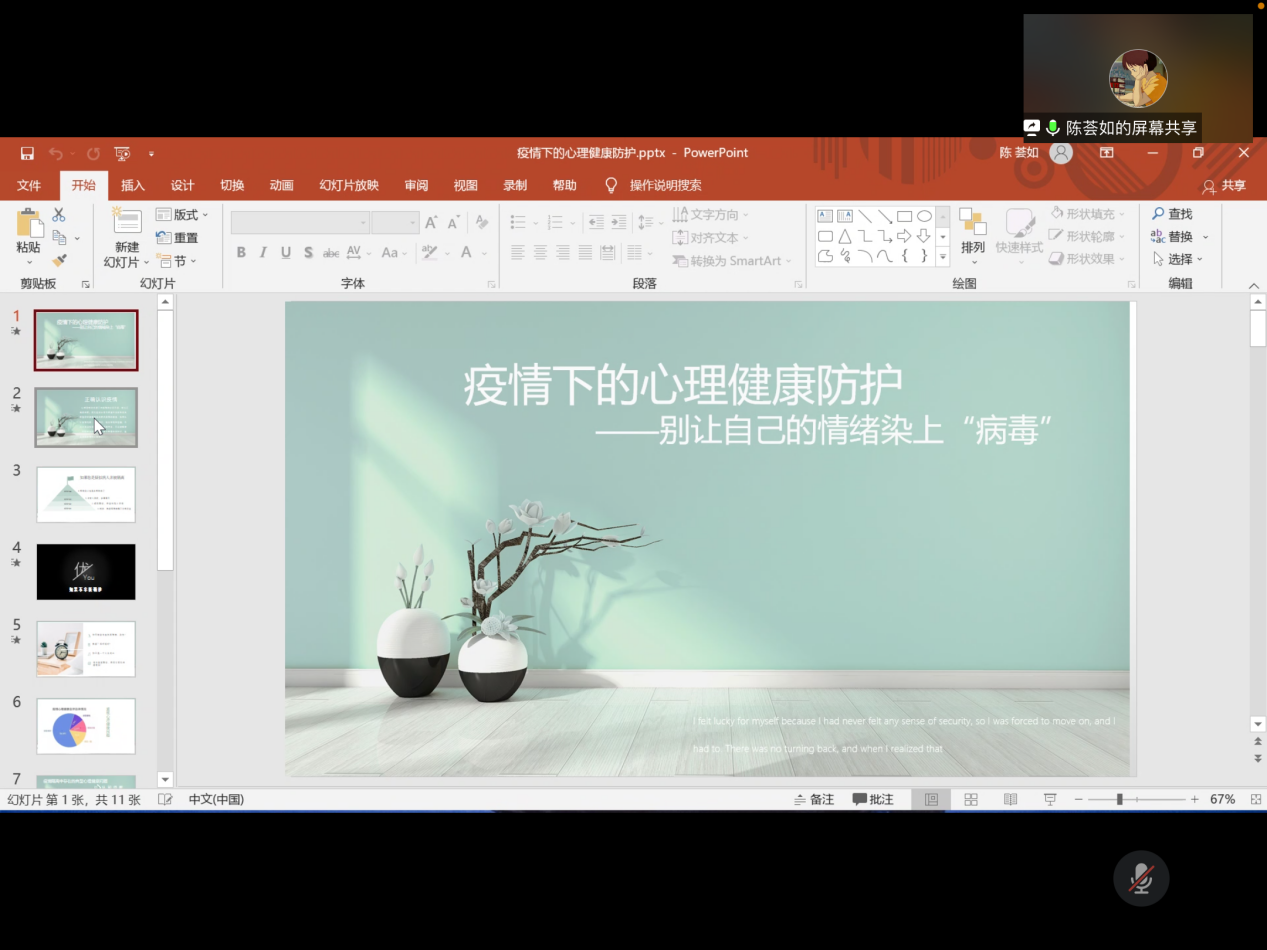Toggle the Comments (批注) pane

click(873, 800)
